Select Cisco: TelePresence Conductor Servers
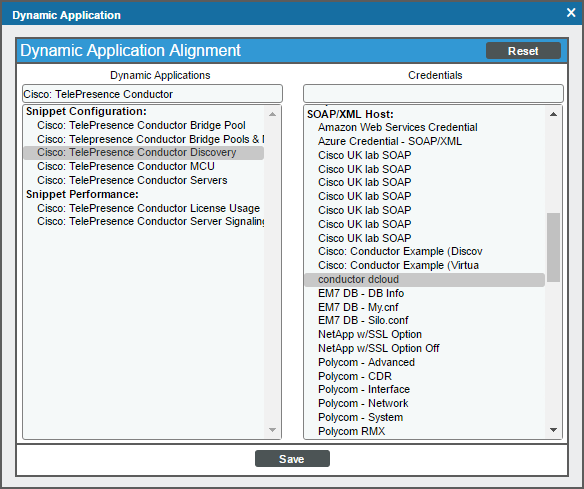584x489 pixels. click(x=143, y=180)
